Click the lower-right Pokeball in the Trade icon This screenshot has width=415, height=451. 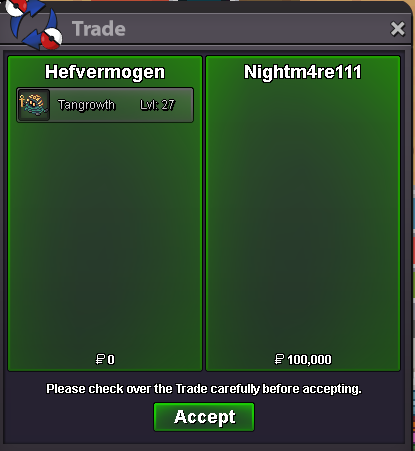pyautogui.click(x=52, y=38)
